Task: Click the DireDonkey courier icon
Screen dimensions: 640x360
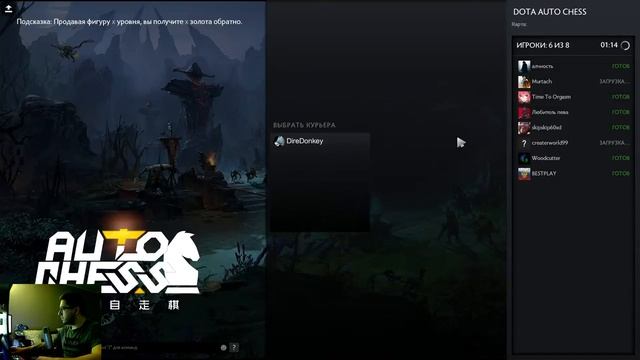Action: [279, 141]
